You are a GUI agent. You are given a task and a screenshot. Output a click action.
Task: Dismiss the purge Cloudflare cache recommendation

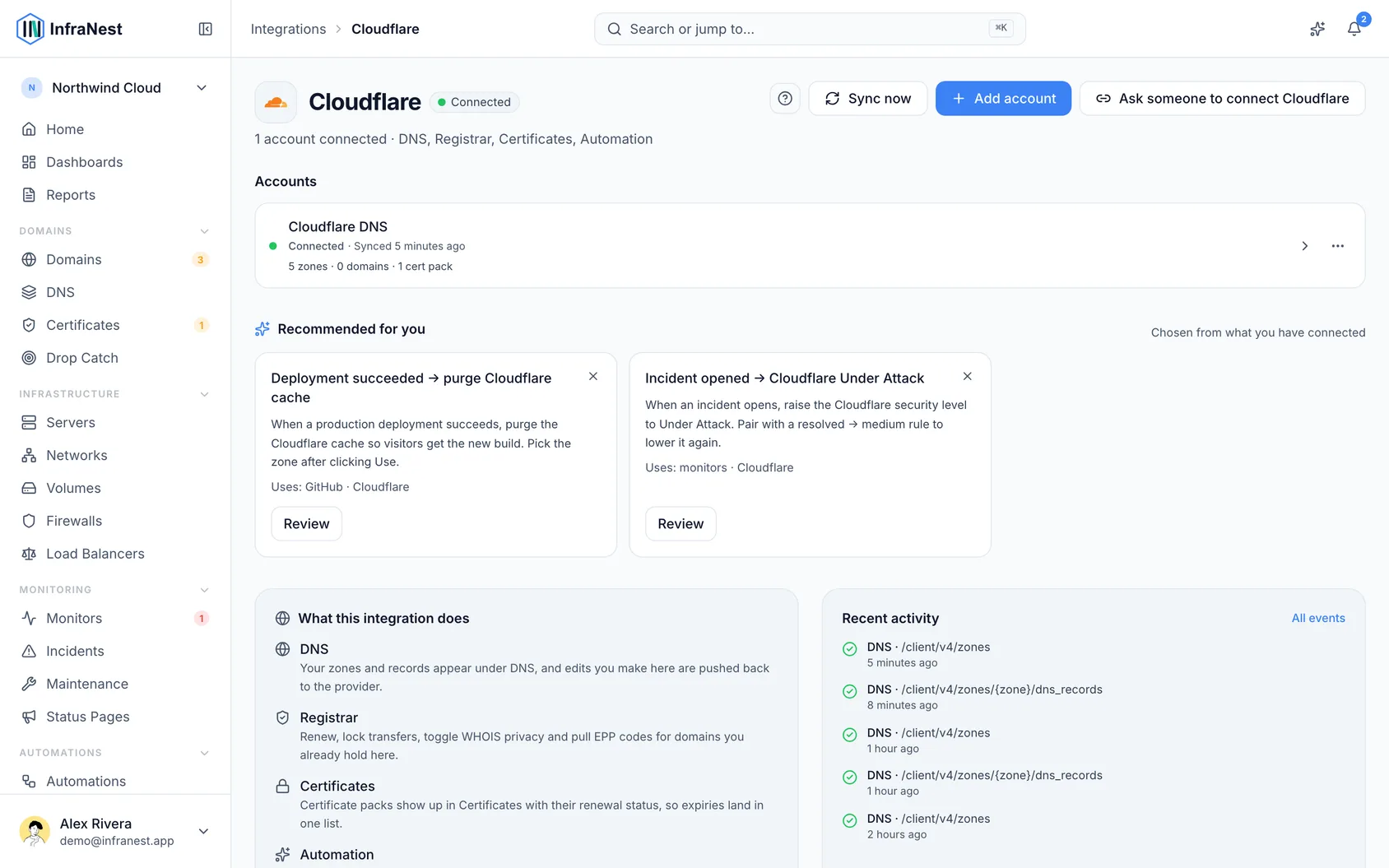pos(593,376)
